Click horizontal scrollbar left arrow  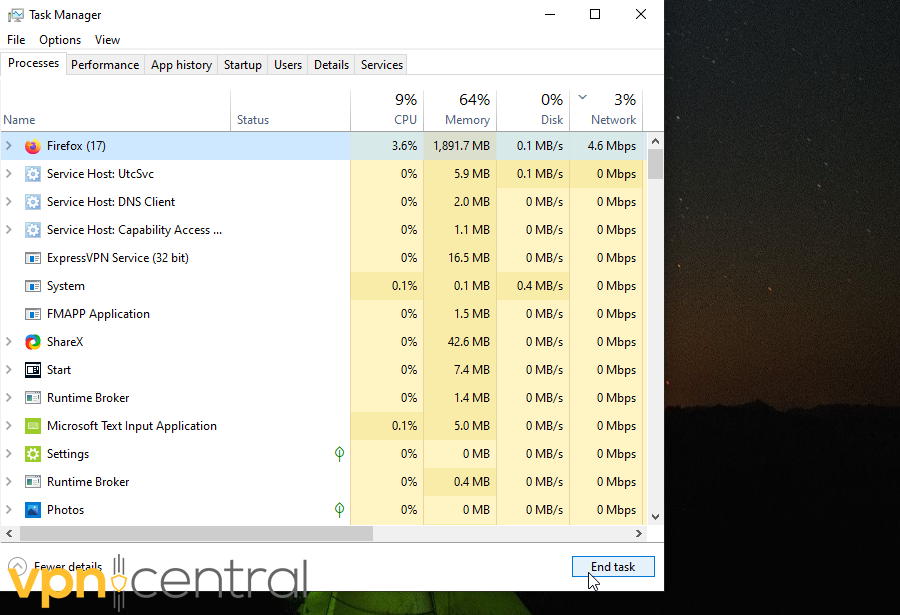click(x=9, y=533)
